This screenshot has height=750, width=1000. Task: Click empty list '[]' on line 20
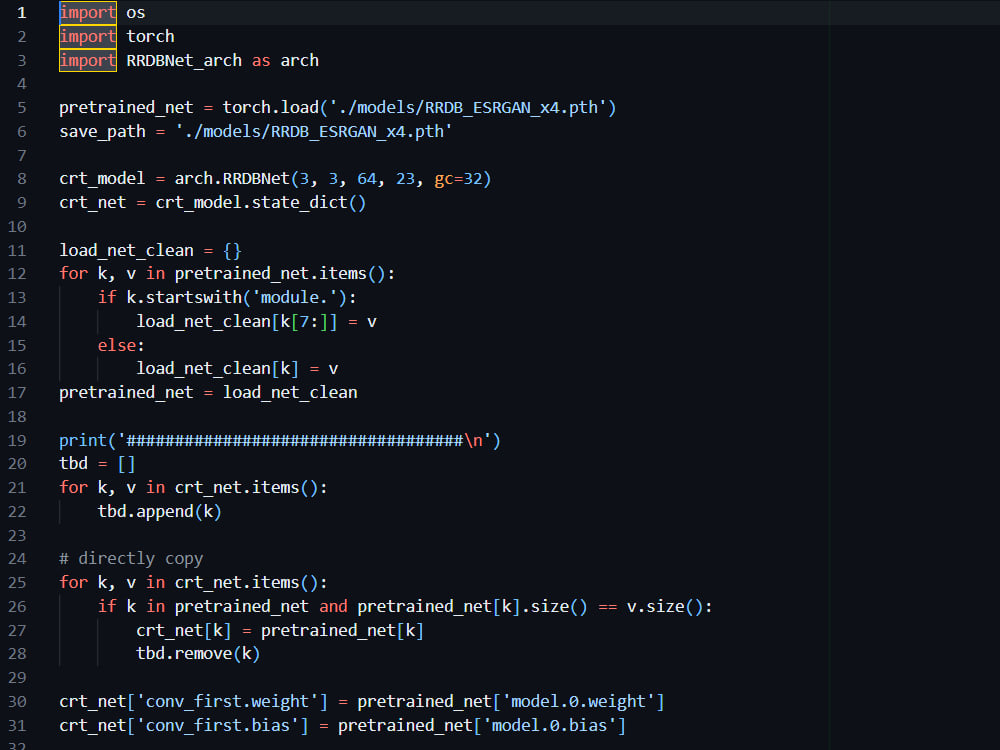tap(126, 464)
